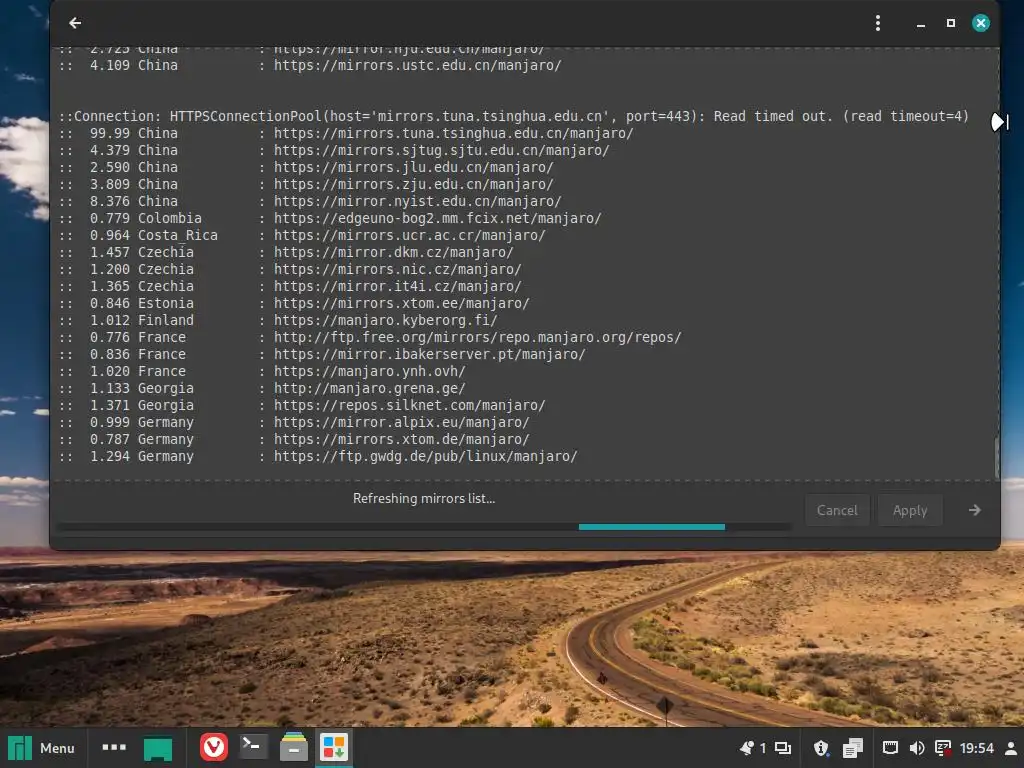Select the software manager taskbar icon

pyautogui.click(x=334, y=747)
